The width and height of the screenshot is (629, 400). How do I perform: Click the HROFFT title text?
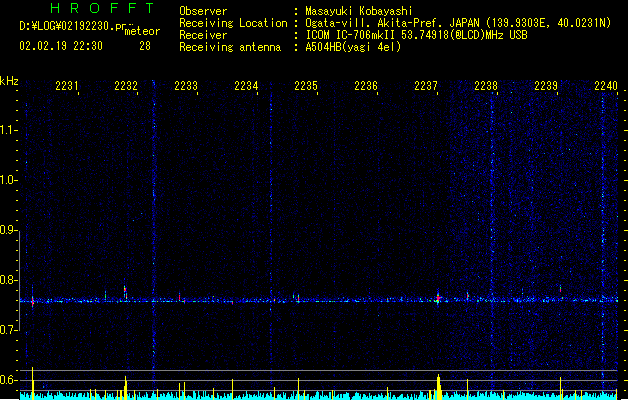pos(103,8)
